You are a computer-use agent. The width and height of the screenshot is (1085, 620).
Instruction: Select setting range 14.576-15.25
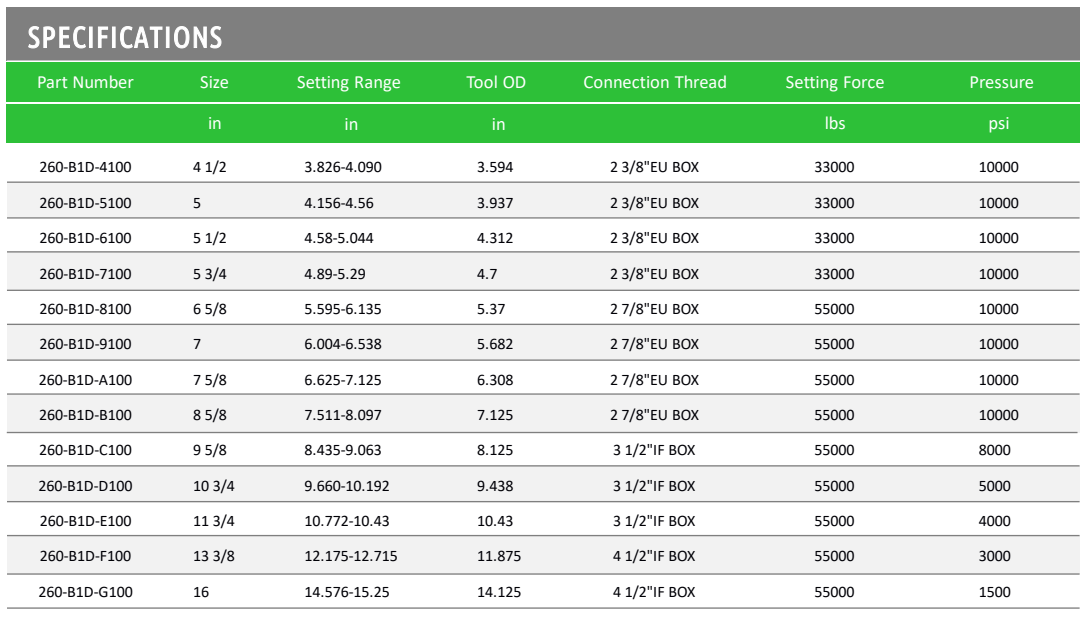coord(347,592)
